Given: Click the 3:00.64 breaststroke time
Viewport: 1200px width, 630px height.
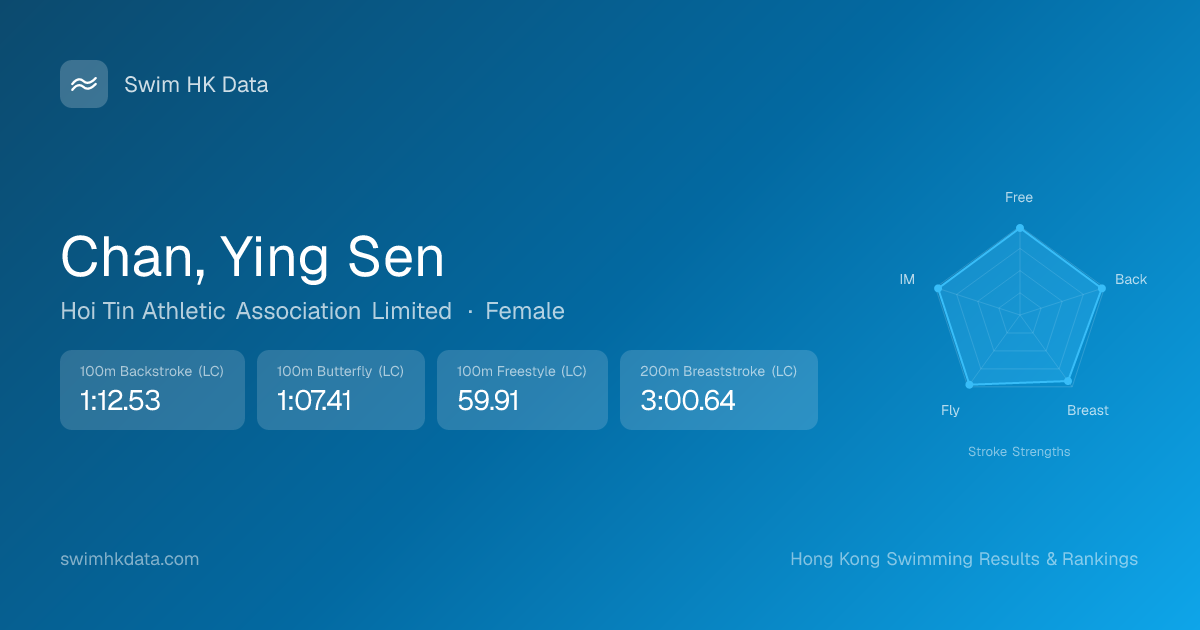Looking at the screenshot, I should pyautogui.click(x=687, y=401).
